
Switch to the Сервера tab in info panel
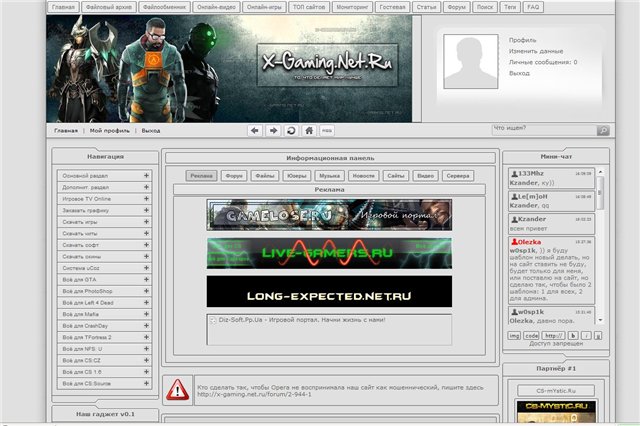458,176
